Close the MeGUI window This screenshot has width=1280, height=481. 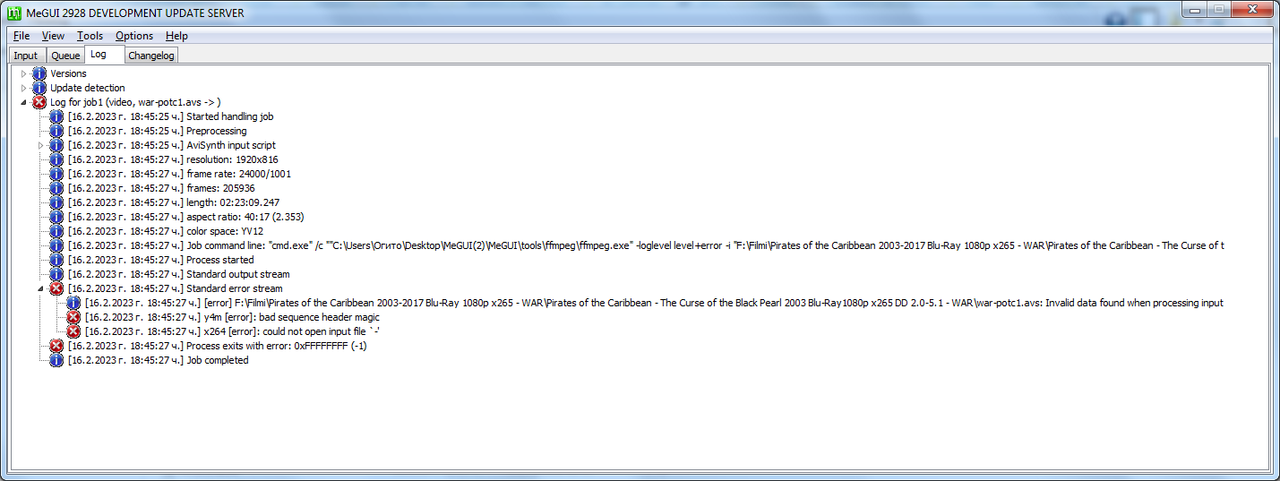[x=1254, y=9]
